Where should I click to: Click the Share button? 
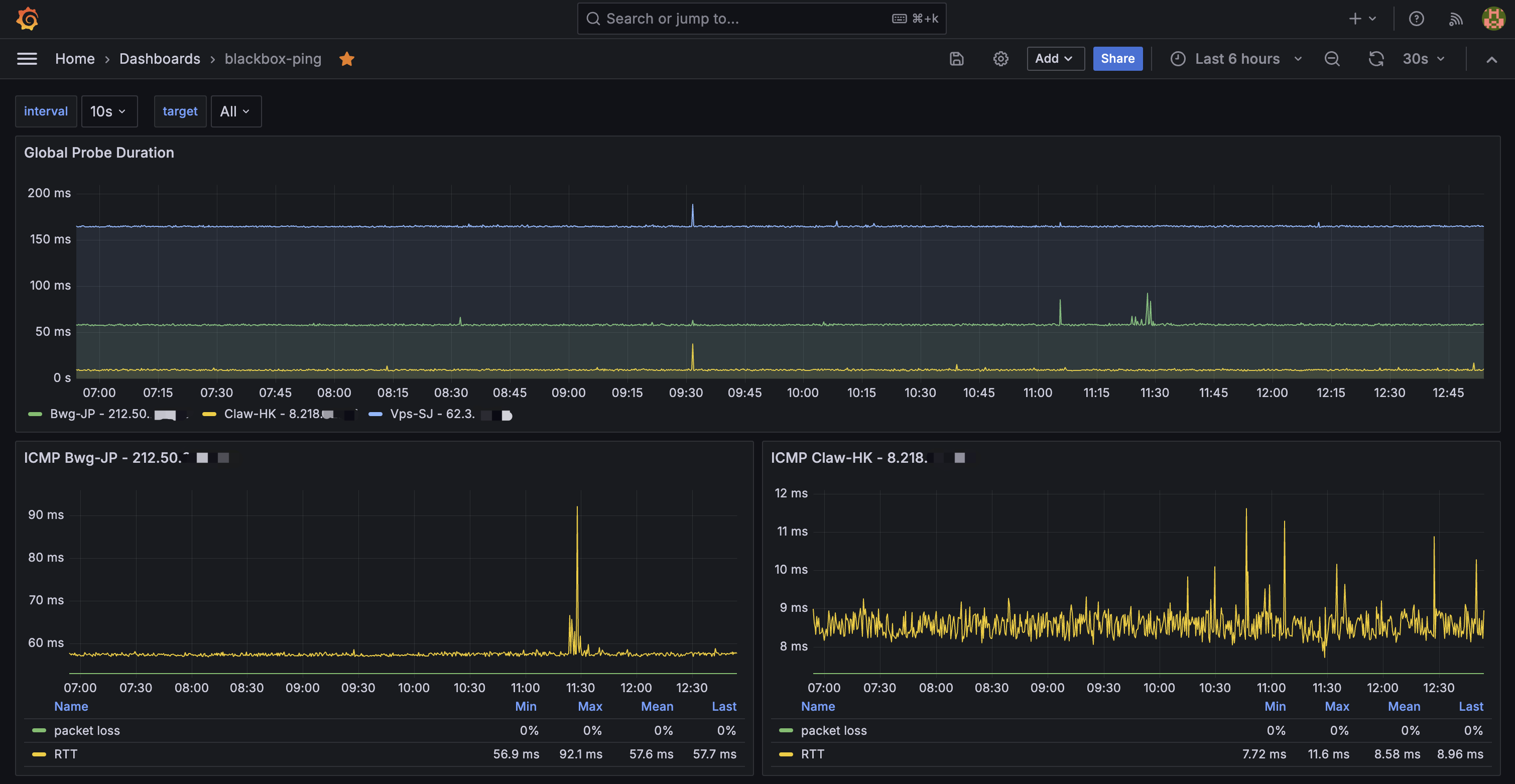(1118, 59)
